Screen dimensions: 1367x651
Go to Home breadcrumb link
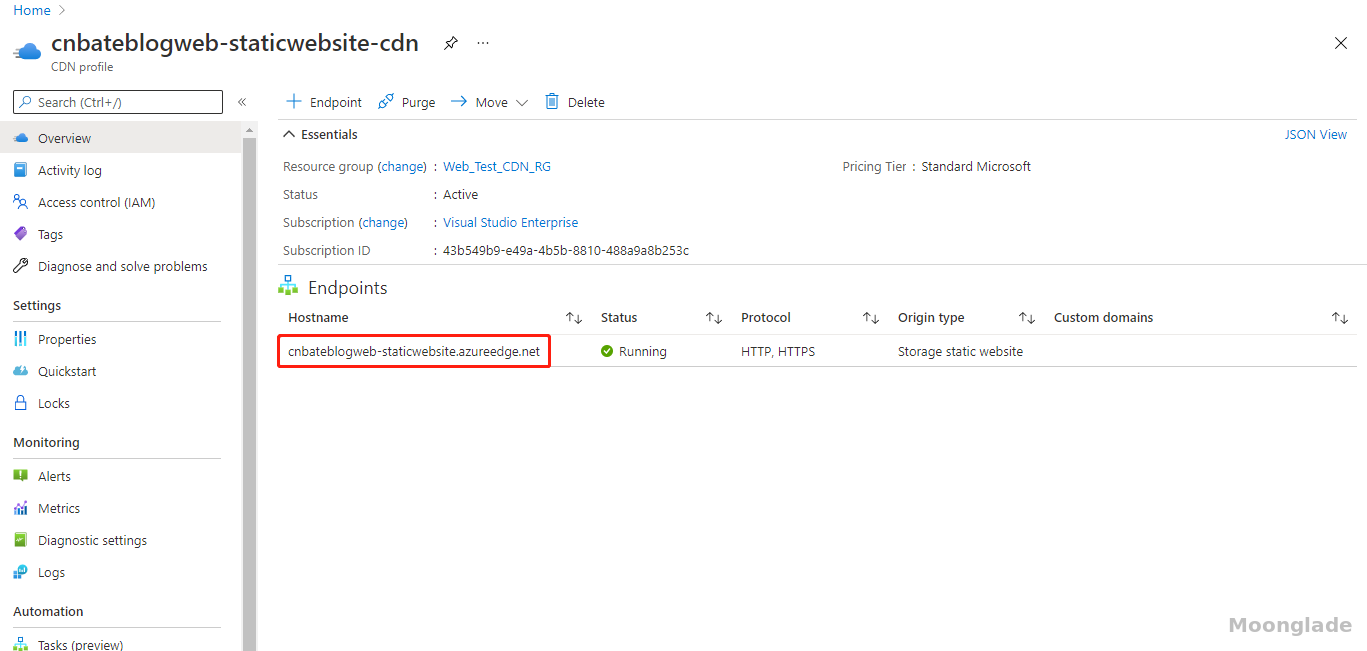coord(32,10)
